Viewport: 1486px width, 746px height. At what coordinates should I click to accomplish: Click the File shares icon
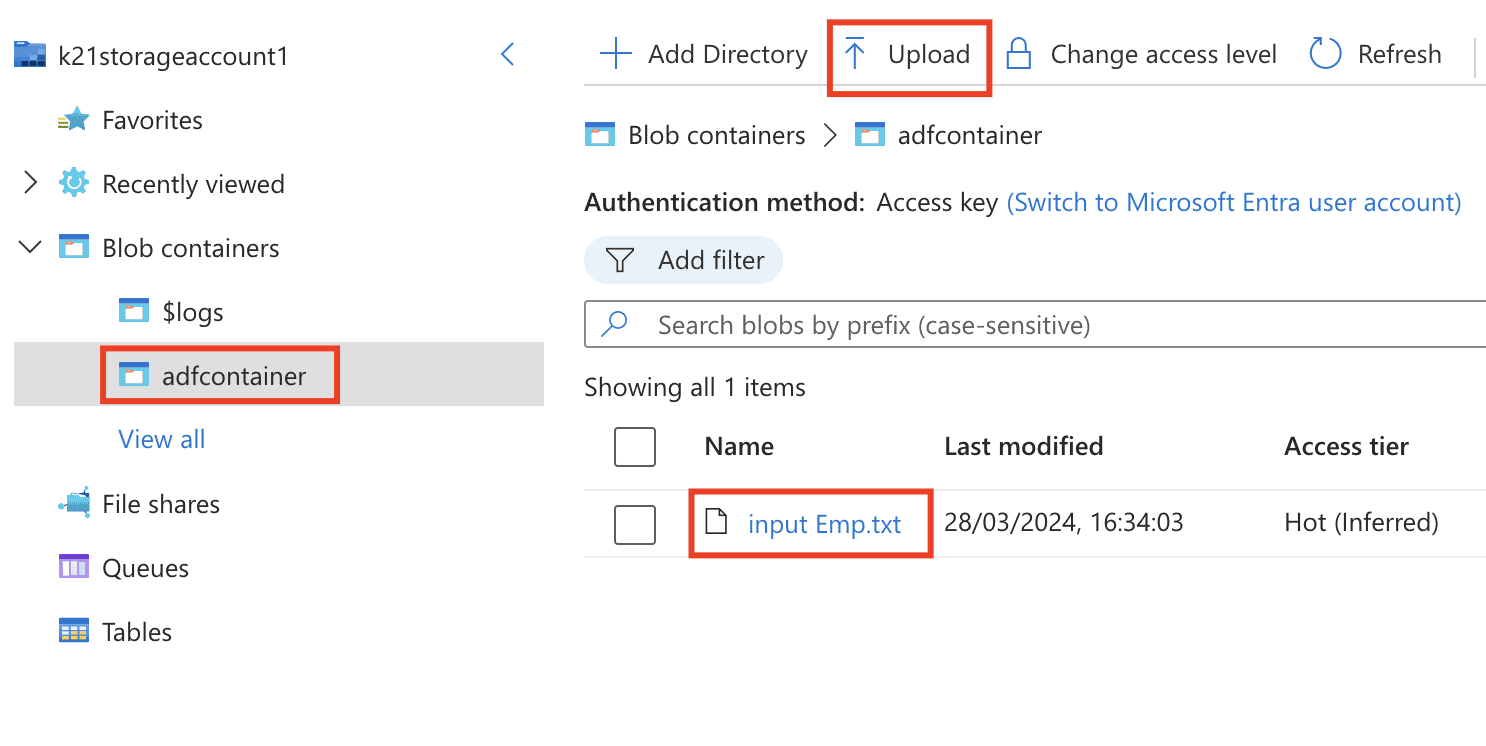(74, 504)
